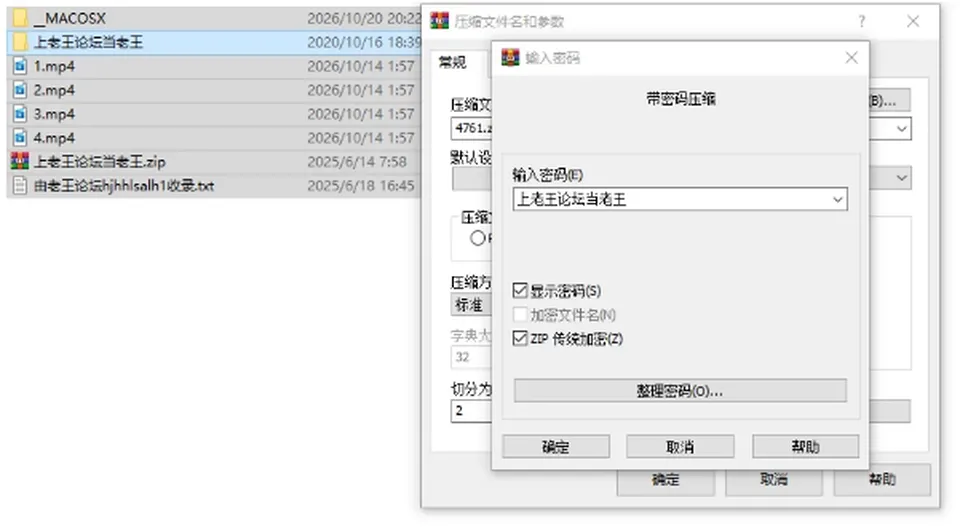Select file name 4.mp4
960x527 pixels.
click(x=54, y=138)
